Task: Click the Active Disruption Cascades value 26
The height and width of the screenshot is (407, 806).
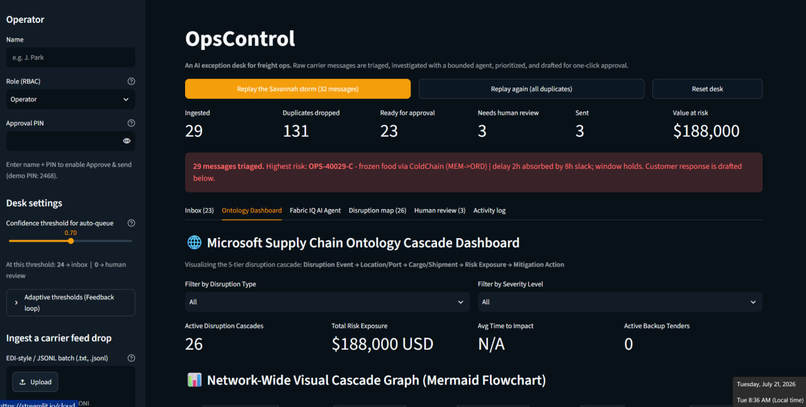Action: [x=194, y=344]
